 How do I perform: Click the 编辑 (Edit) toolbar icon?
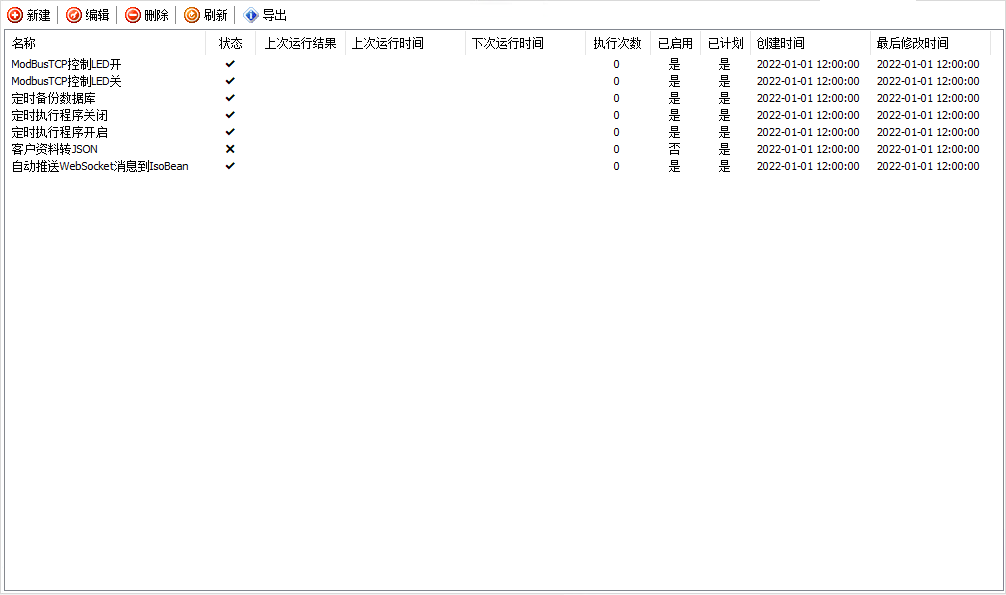pos(74,15)
